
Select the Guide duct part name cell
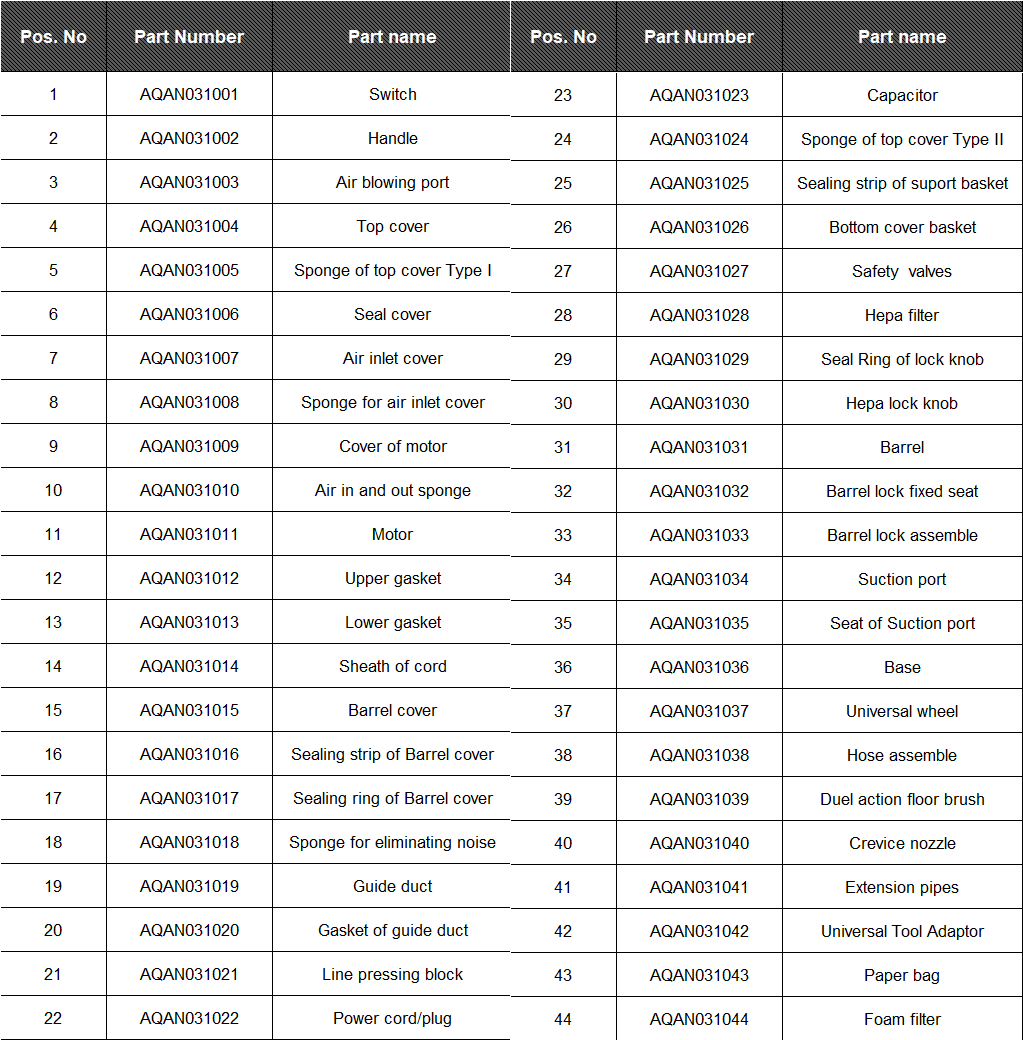tap(392, 886)
